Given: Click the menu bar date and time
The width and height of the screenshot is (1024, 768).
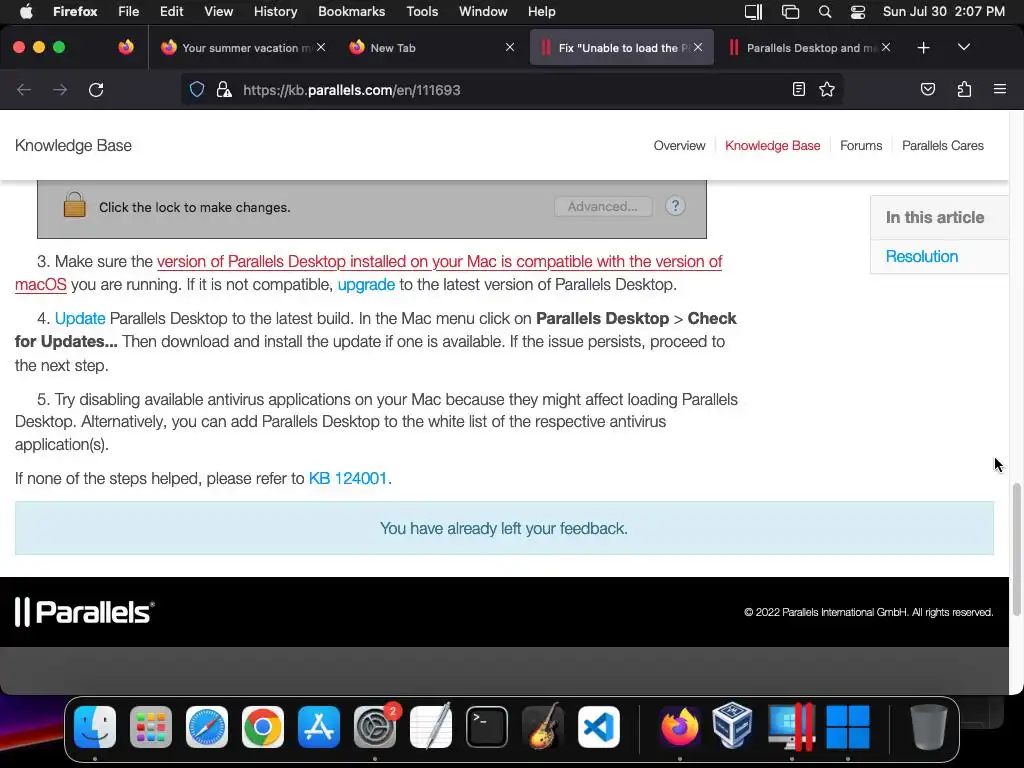Looking at the screenshot, I should point(944,11).
